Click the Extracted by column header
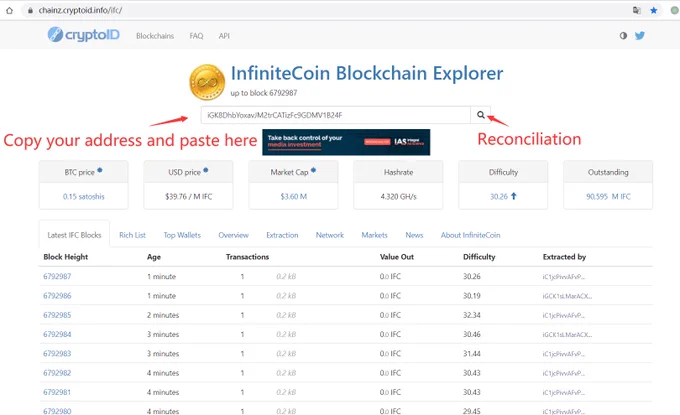Screen dimensions: 680x415 [564, 257]
